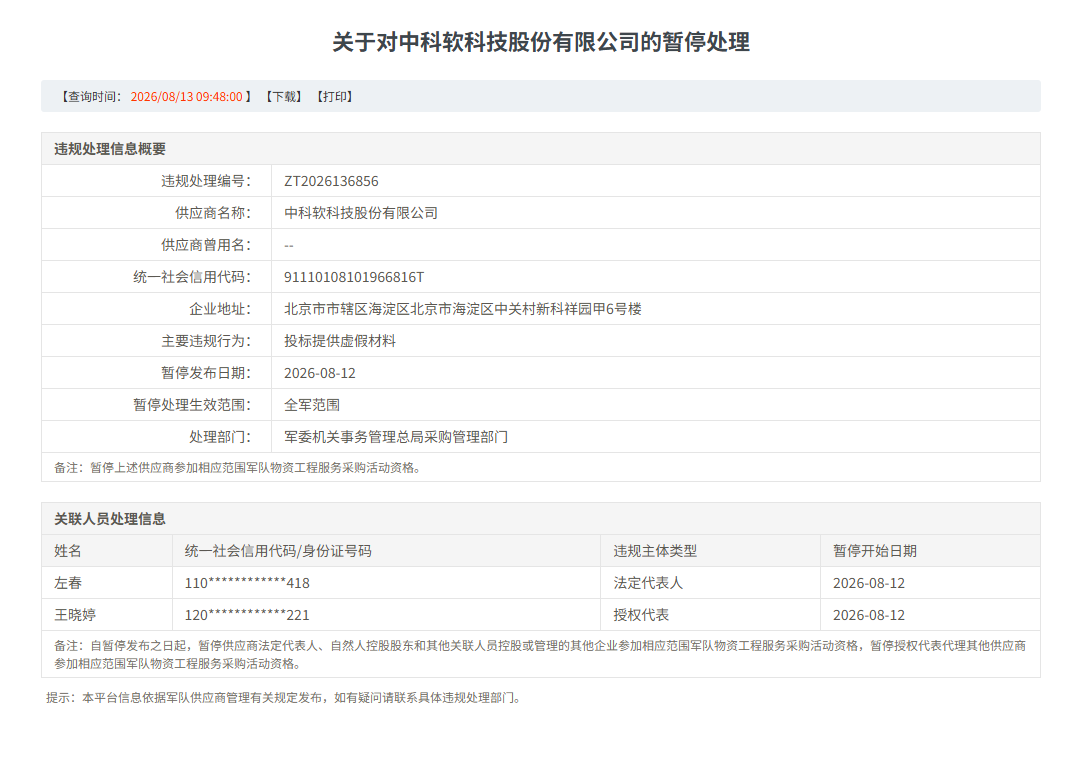Select 左春's suspension start date 2026-08-12

click(869, 583)
